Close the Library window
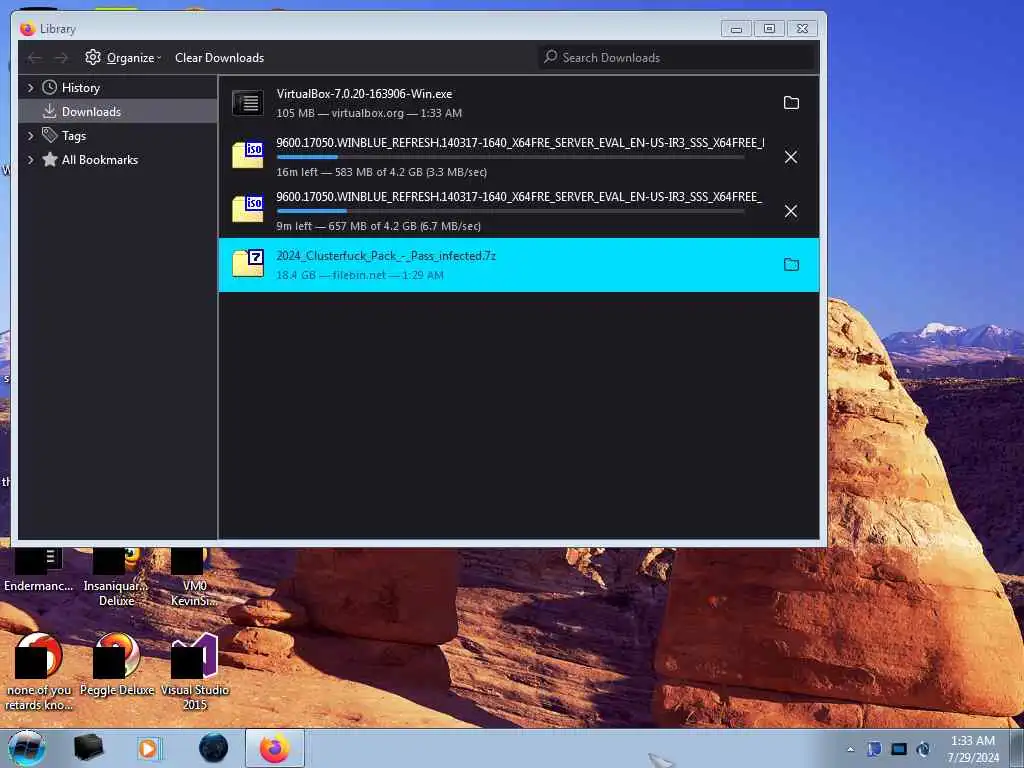Viewport: 1024px width, 768px height. 803,29
